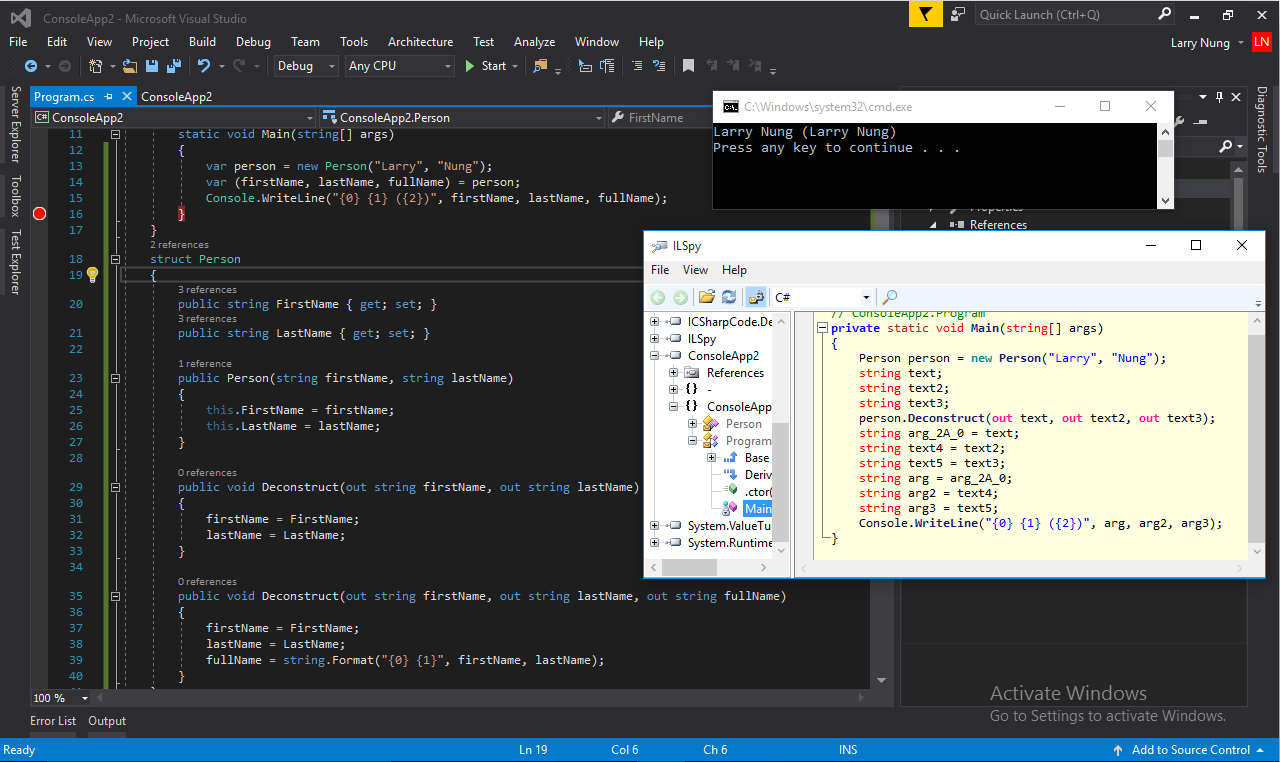Image resolution: width=1280 pixels, height=762 pixels.
Task: Close the Program.cs tab
Action: pos(127,97)
